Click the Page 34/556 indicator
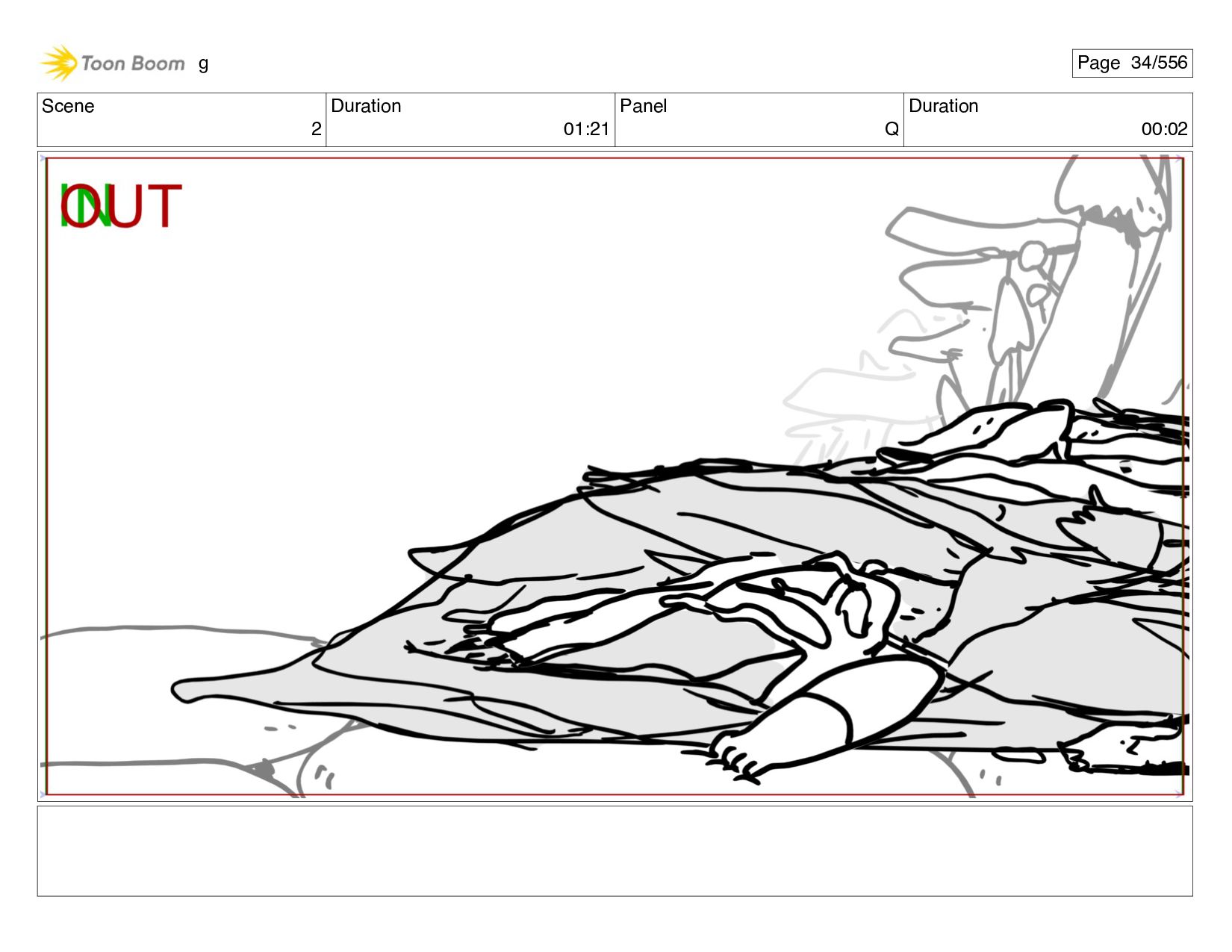This screenshot has height=952, width=1232. (1132, 63)
